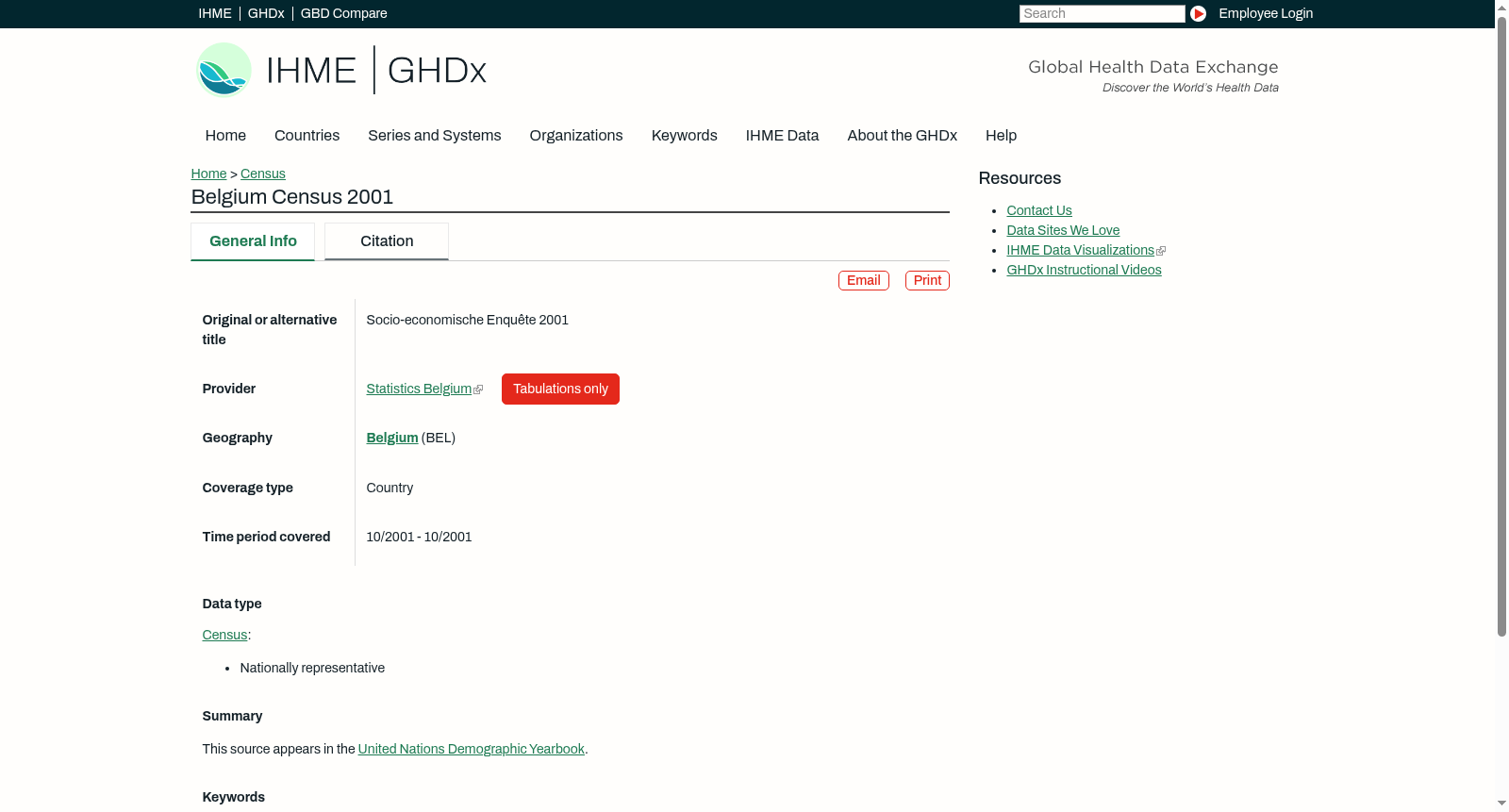Click the GHDx logo text
1509x812 pixels.
pyautogui.click(x=437, y=71)
